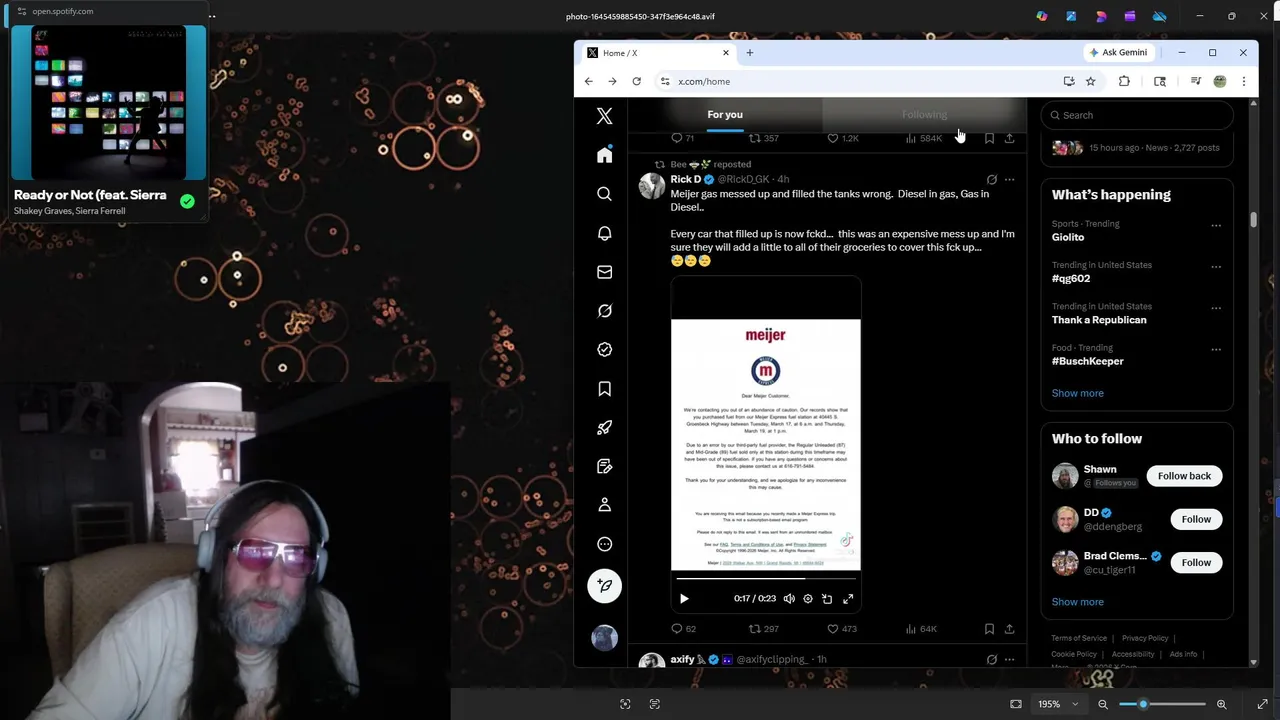Like the top post showing 1.2K likes
The height and width of the screenshot is (720, 1280).
[842, 138]
